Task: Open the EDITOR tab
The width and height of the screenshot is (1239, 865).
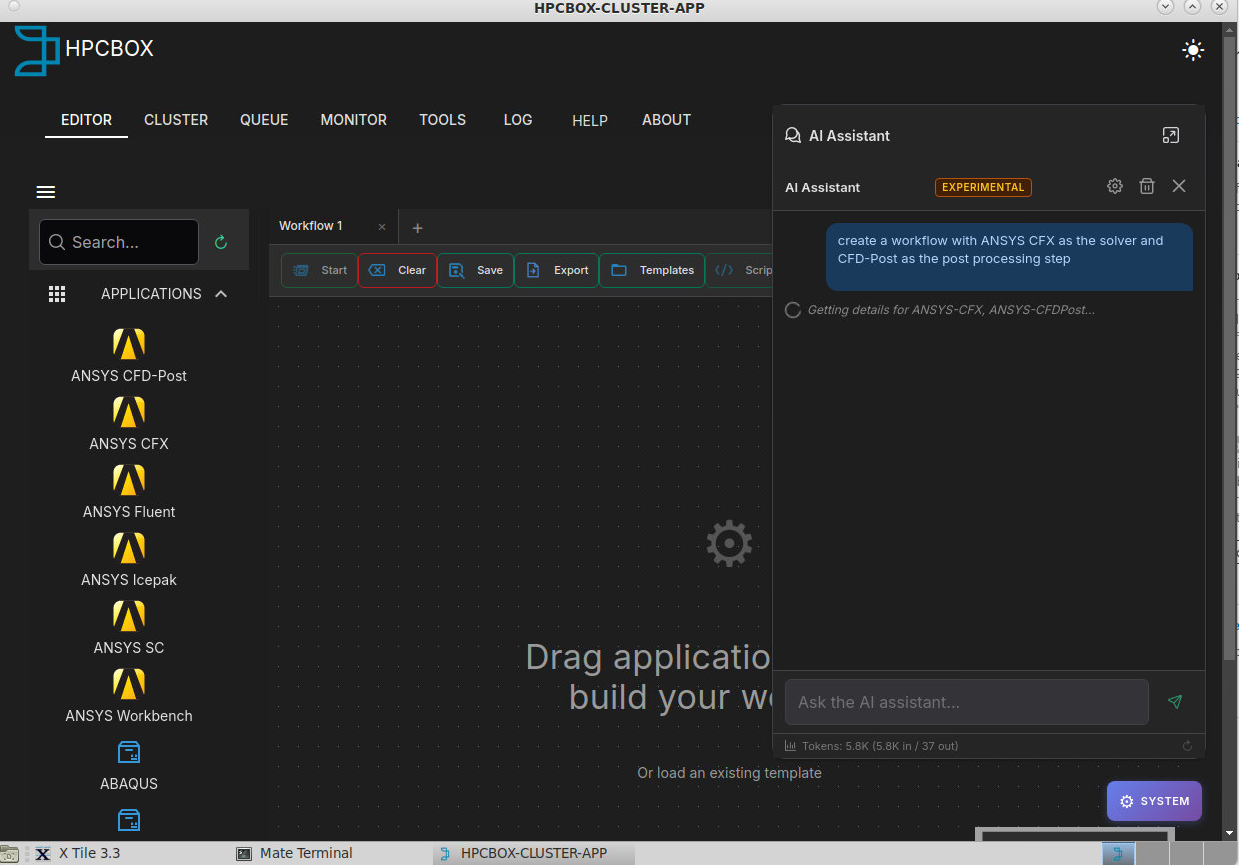Action: pos(87,120)
